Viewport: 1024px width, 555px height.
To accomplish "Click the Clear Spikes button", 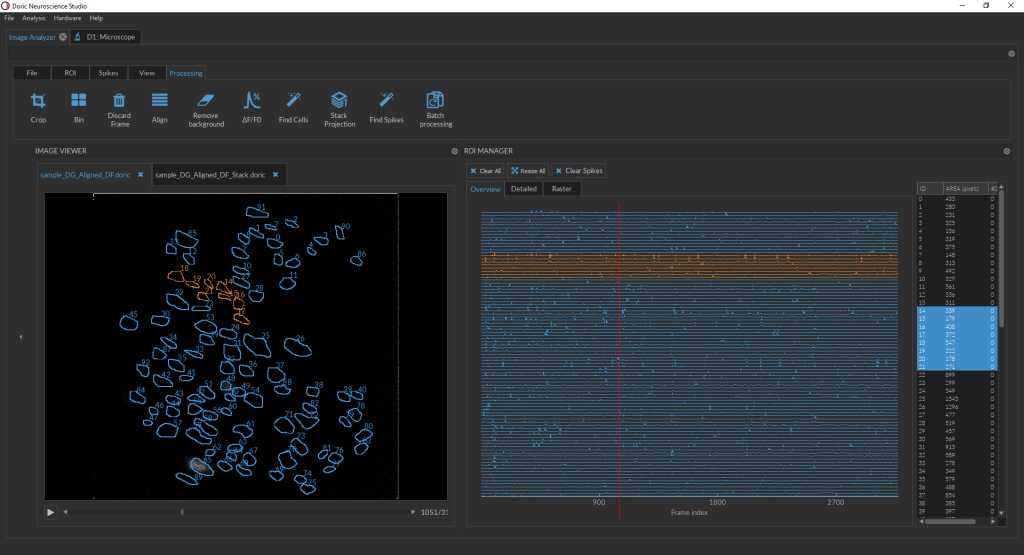I will [579, 171].
